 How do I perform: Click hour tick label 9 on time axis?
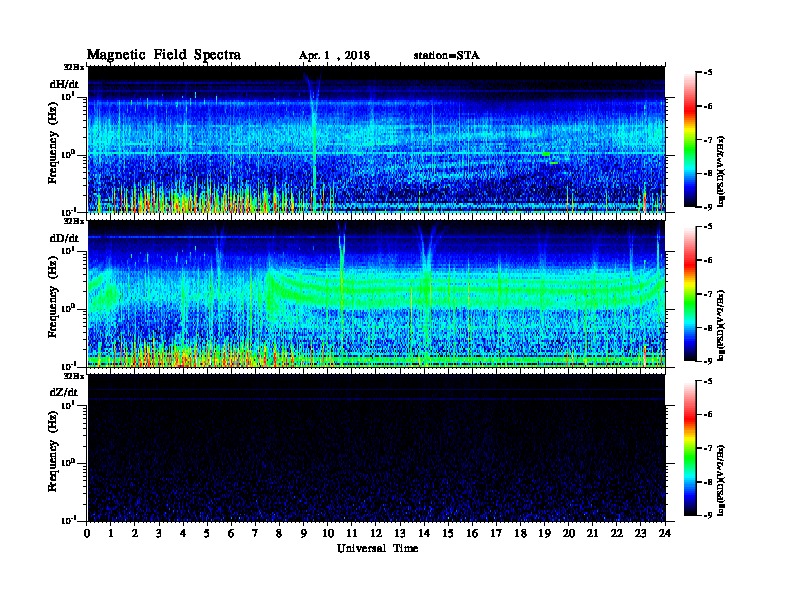coord(304,533)
